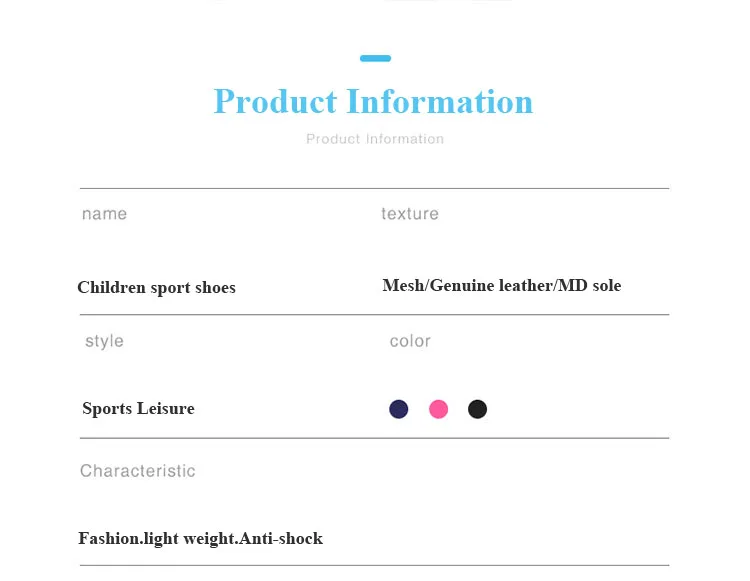Click the gray Product Information subtitle

tap(375, 139)
